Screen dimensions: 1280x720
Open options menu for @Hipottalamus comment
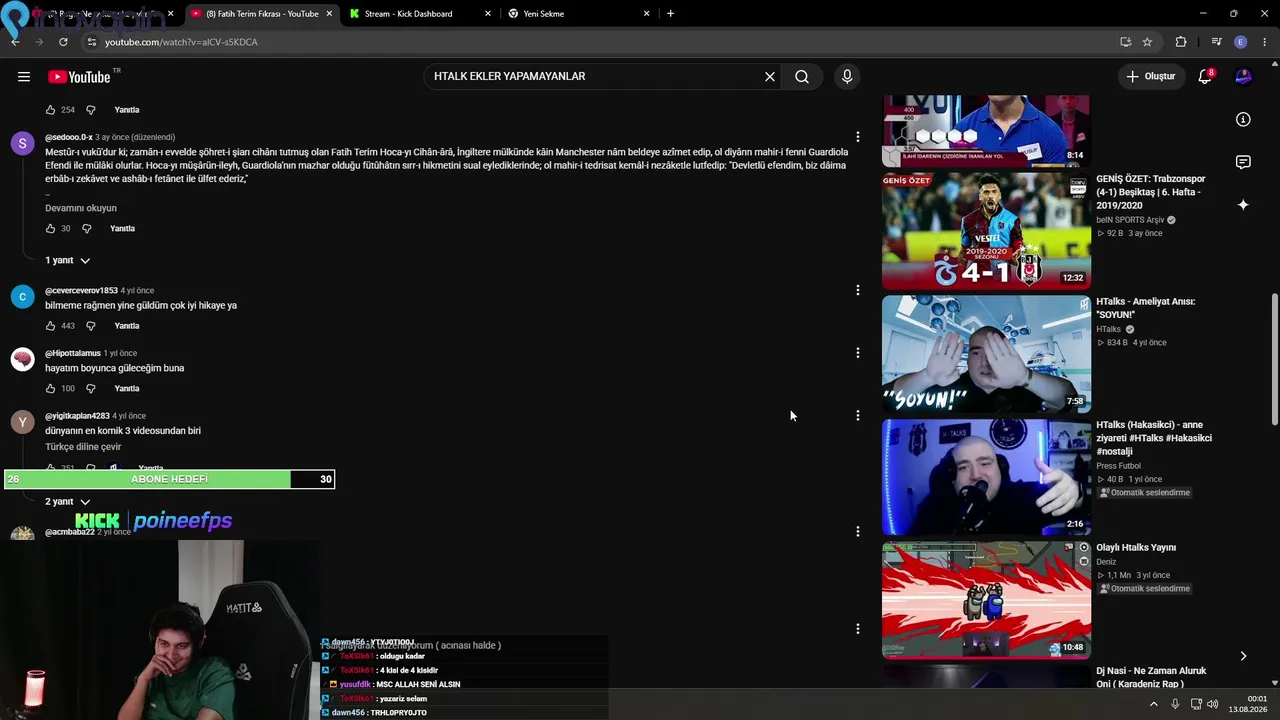point(857,353)
